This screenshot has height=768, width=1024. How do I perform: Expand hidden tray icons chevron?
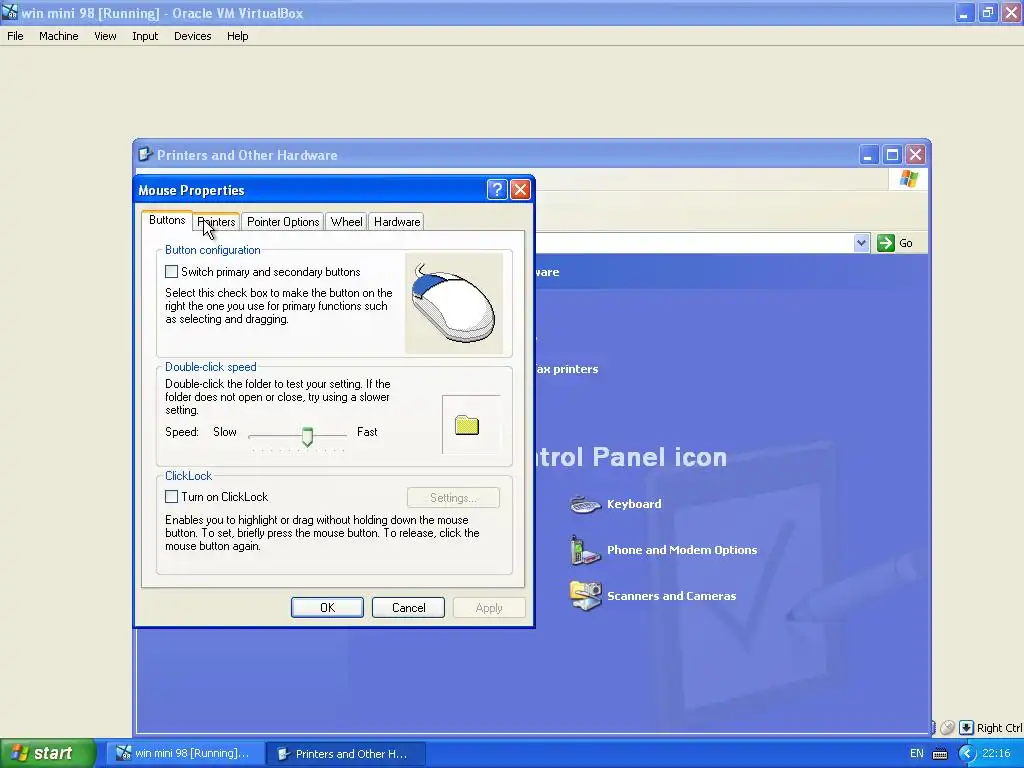tap(967, 754)
